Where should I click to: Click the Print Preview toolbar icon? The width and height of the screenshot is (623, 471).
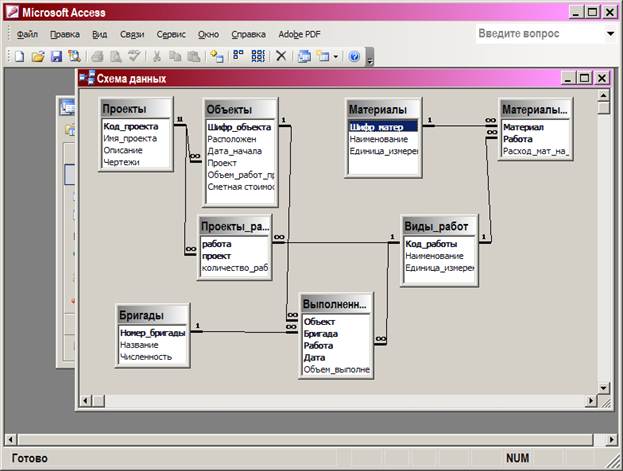click(116, 56)
